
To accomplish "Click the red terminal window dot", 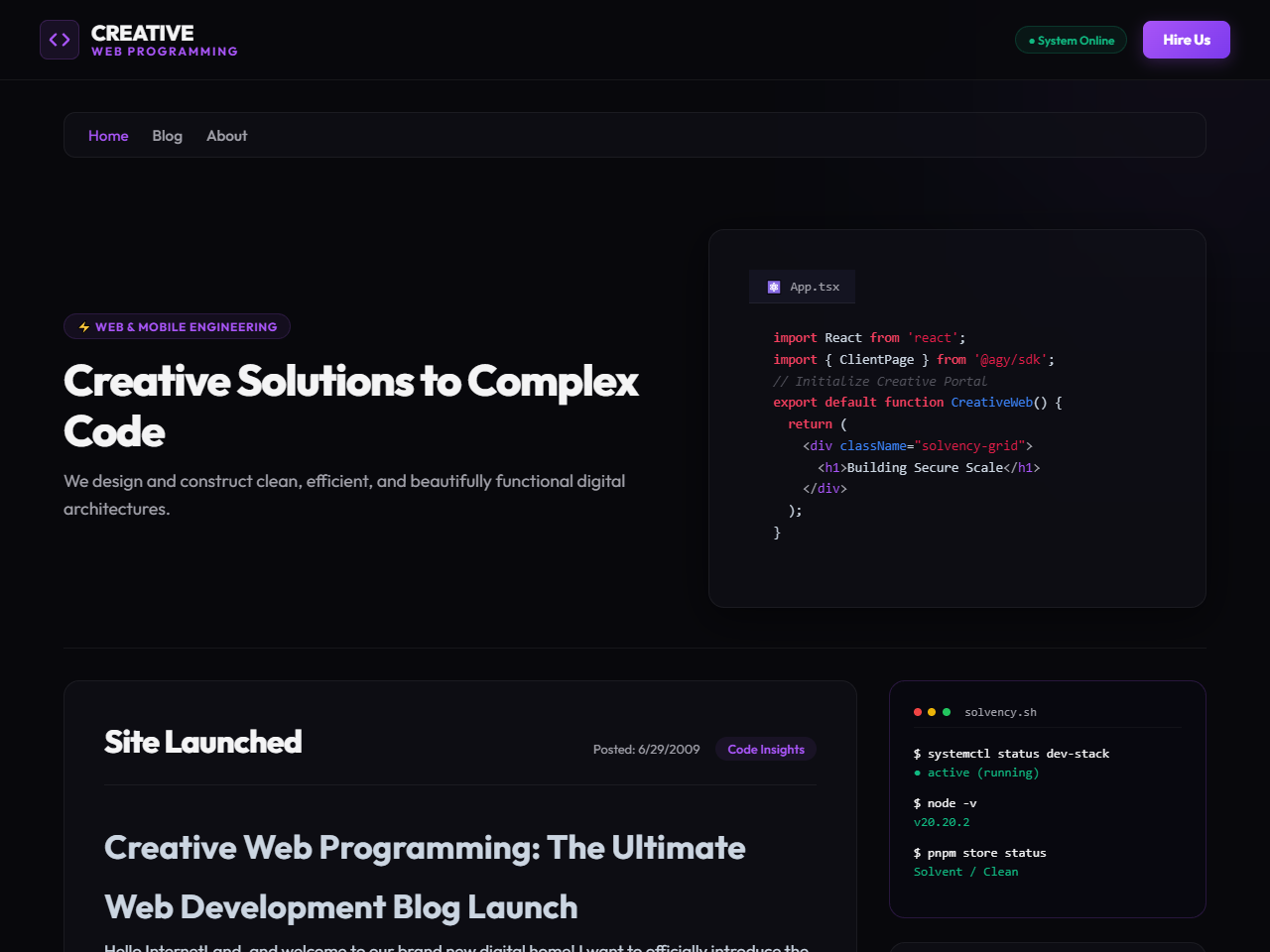I will coord(918,712).
